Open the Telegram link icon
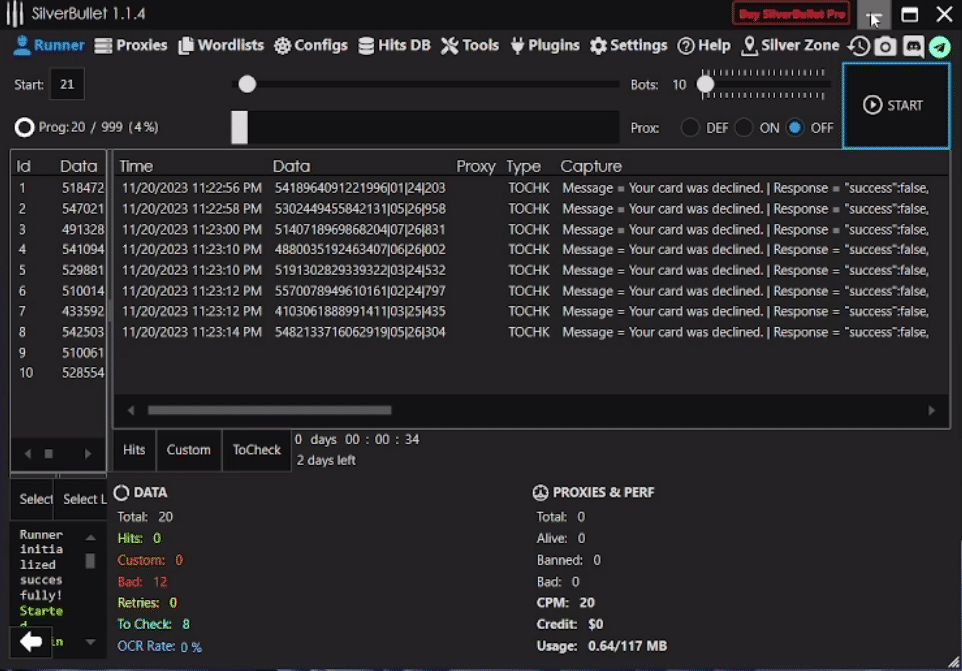The image size is (962, 671). (939, 46)
